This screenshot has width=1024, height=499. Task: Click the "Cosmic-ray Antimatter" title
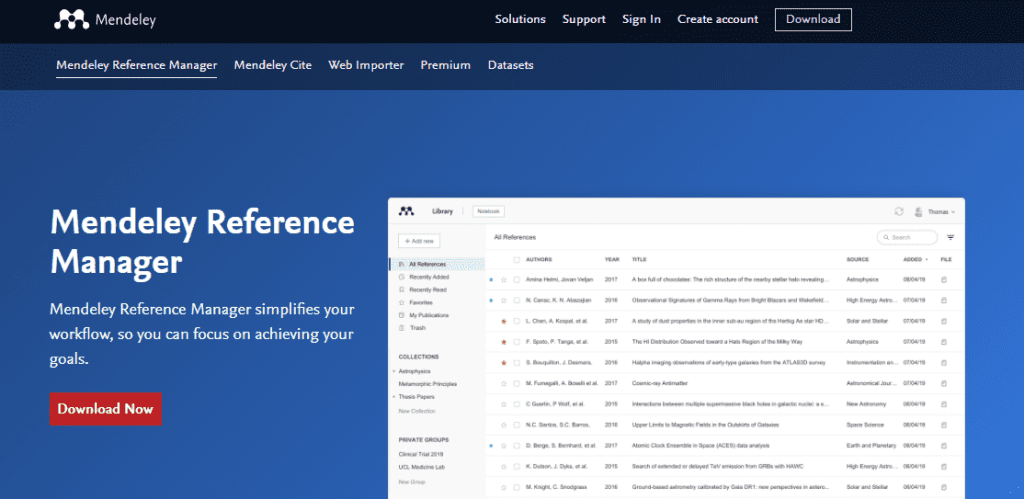[x=660, y=383]
